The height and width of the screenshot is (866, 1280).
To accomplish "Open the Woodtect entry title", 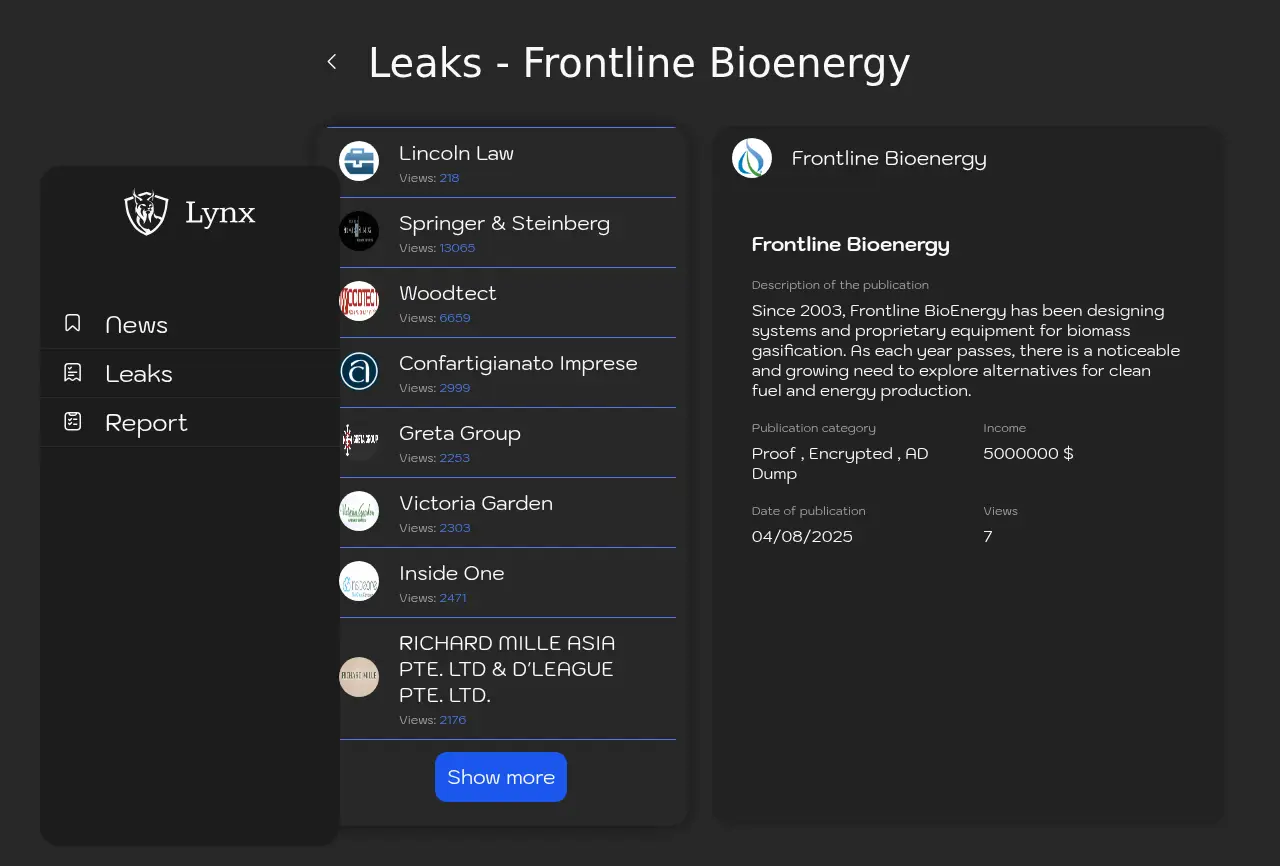I will click(x=447, y=293).
